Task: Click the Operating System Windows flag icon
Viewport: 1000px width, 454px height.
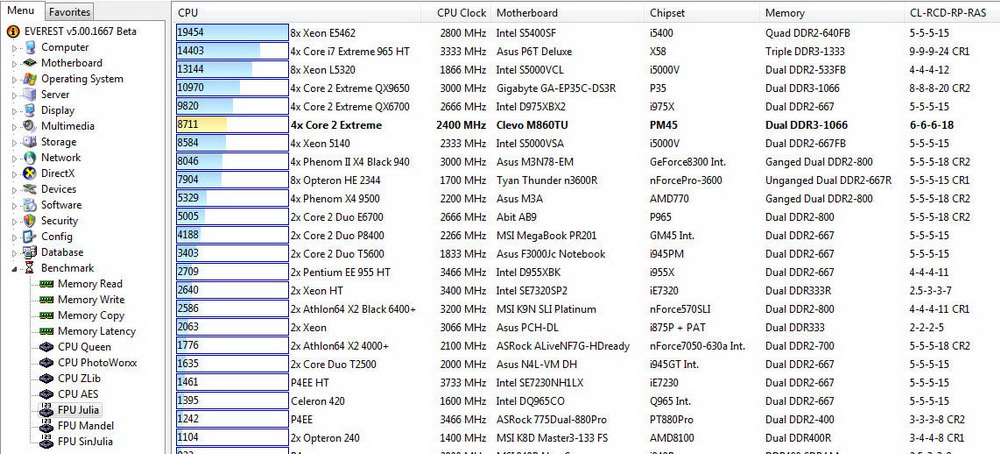Action: [29, 78]
